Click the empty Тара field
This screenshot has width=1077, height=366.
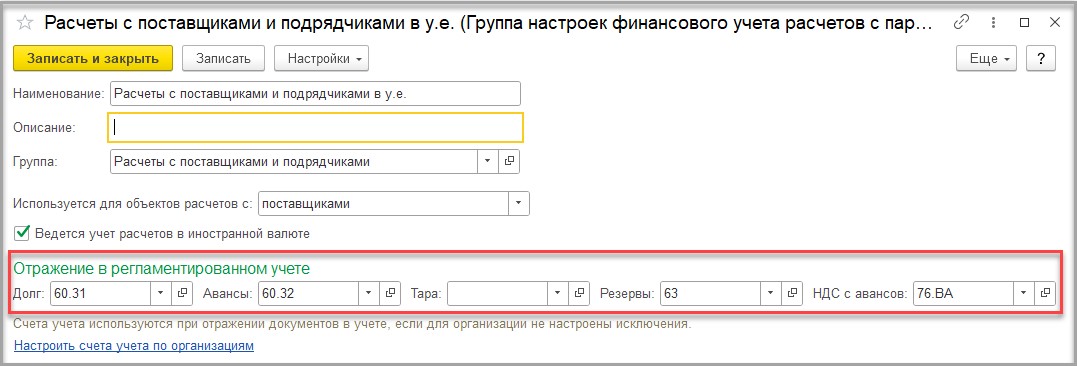pyautogui.click(x=498, y=294)
